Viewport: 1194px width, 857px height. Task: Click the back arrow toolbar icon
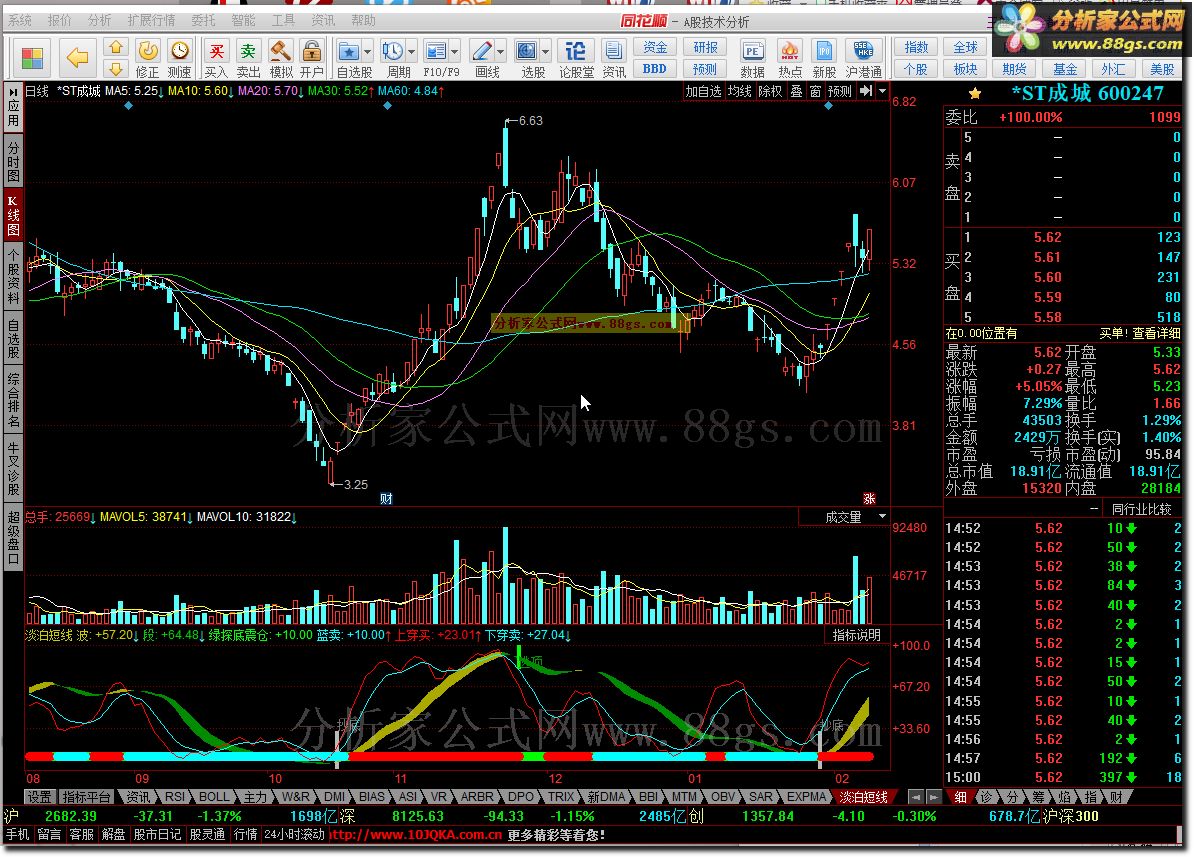pos(78,56)
